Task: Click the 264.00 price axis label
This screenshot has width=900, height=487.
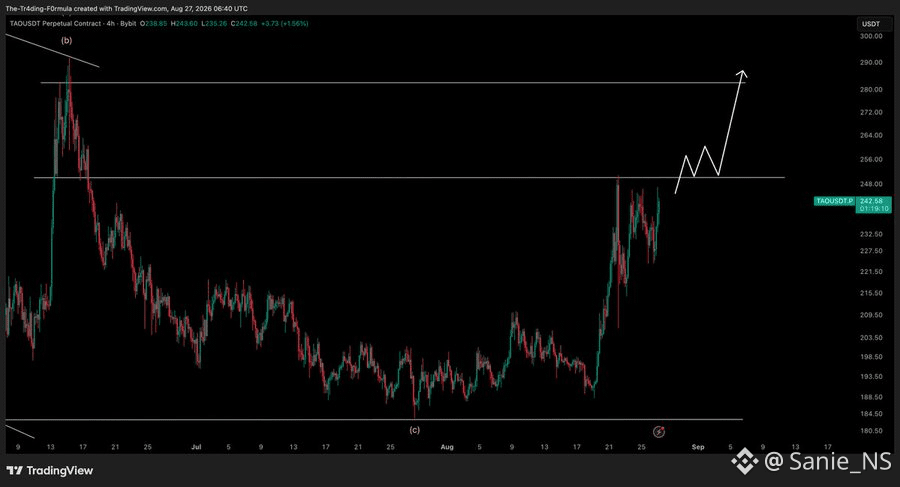Action: point(871,136)
